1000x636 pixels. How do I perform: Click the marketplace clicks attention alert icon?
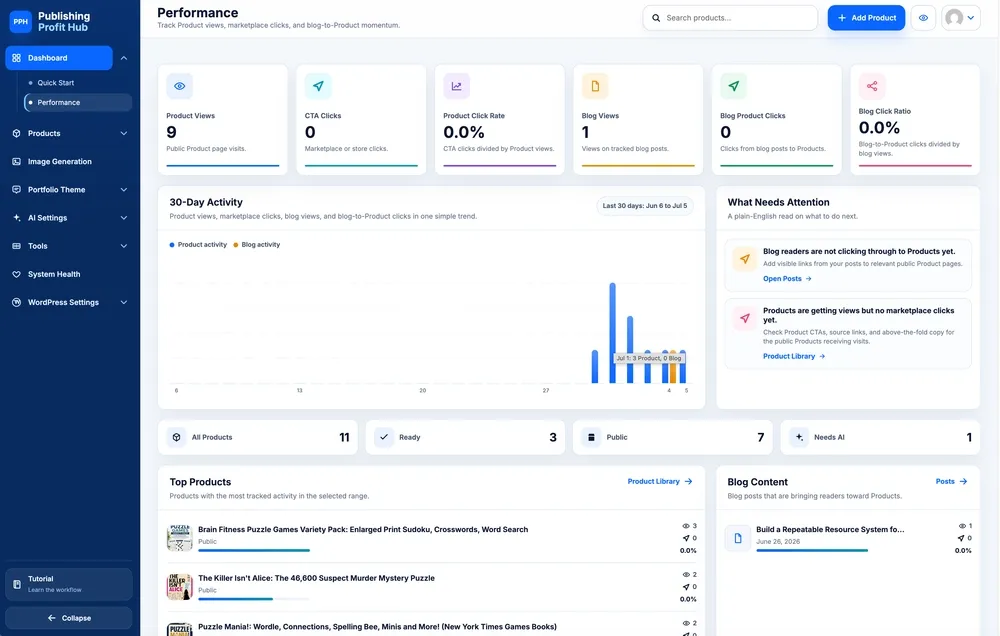(x=745, y=318)
